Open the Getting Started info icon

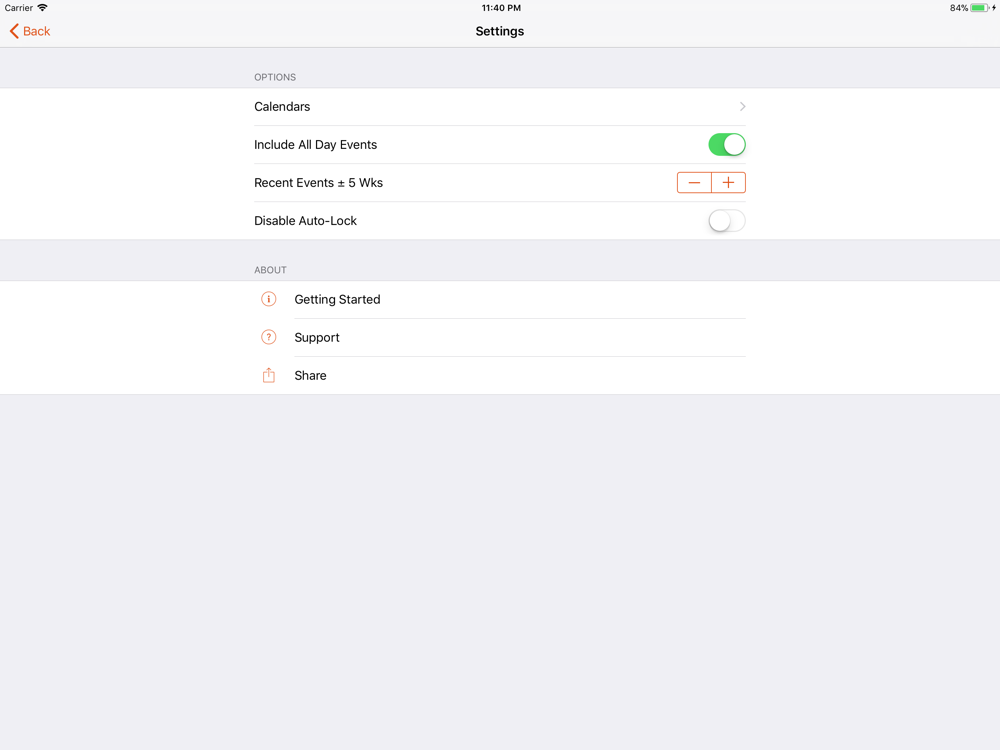(x=268, y=299)
